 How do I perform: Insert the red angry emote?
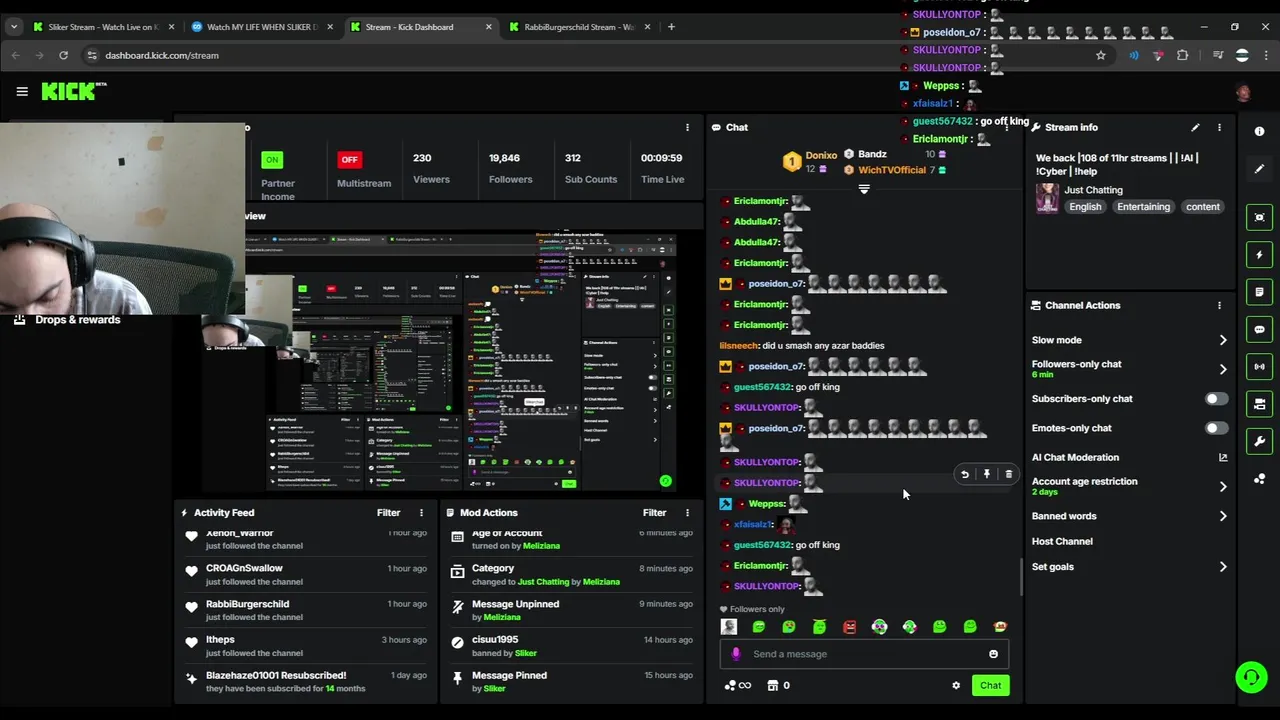point(849,627)
